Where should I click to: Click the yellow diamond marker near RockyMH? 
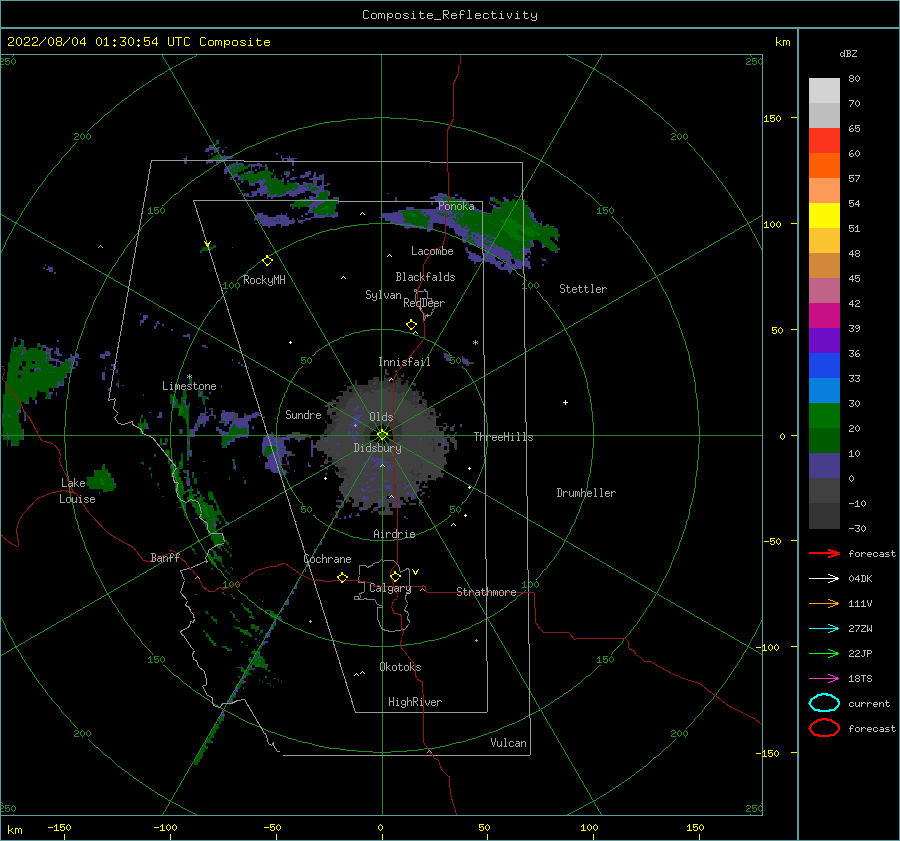tap(267, 261)
